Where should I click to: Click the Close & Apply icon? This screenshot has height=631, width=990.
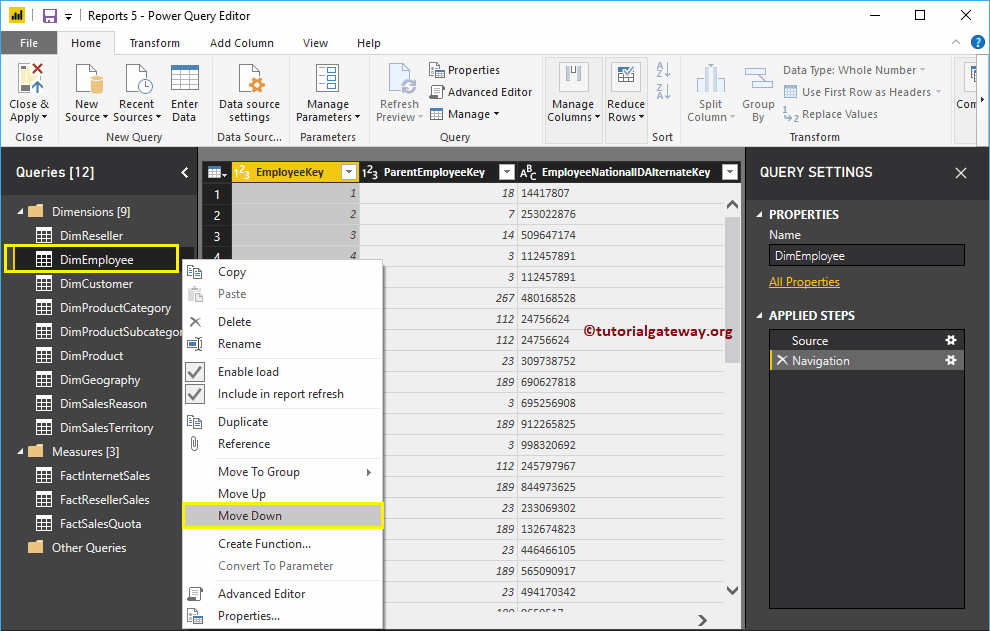click(x=28, y=80)
